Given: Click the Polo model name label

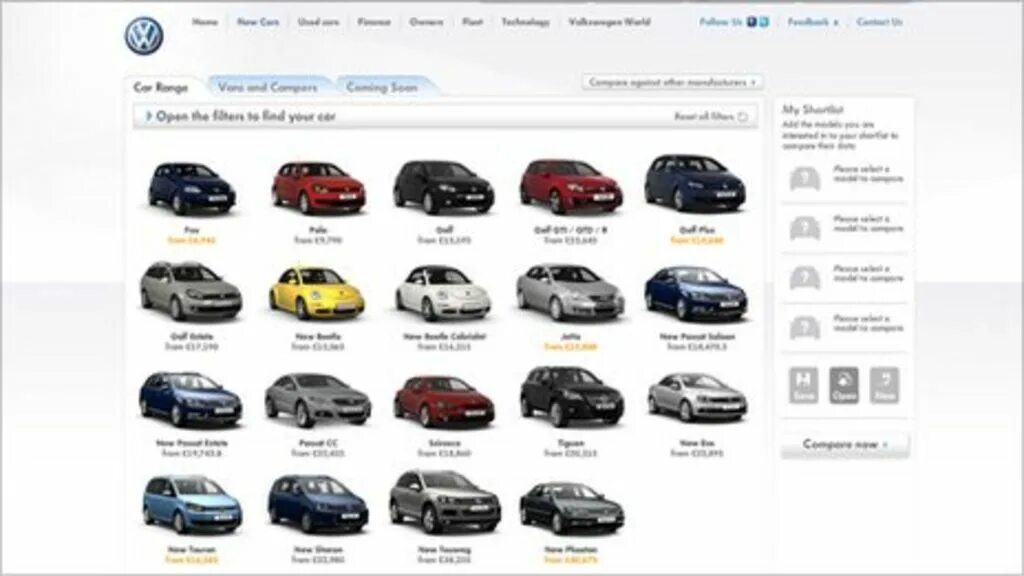Looking at the screenshot, I should (x=318, y=230).
